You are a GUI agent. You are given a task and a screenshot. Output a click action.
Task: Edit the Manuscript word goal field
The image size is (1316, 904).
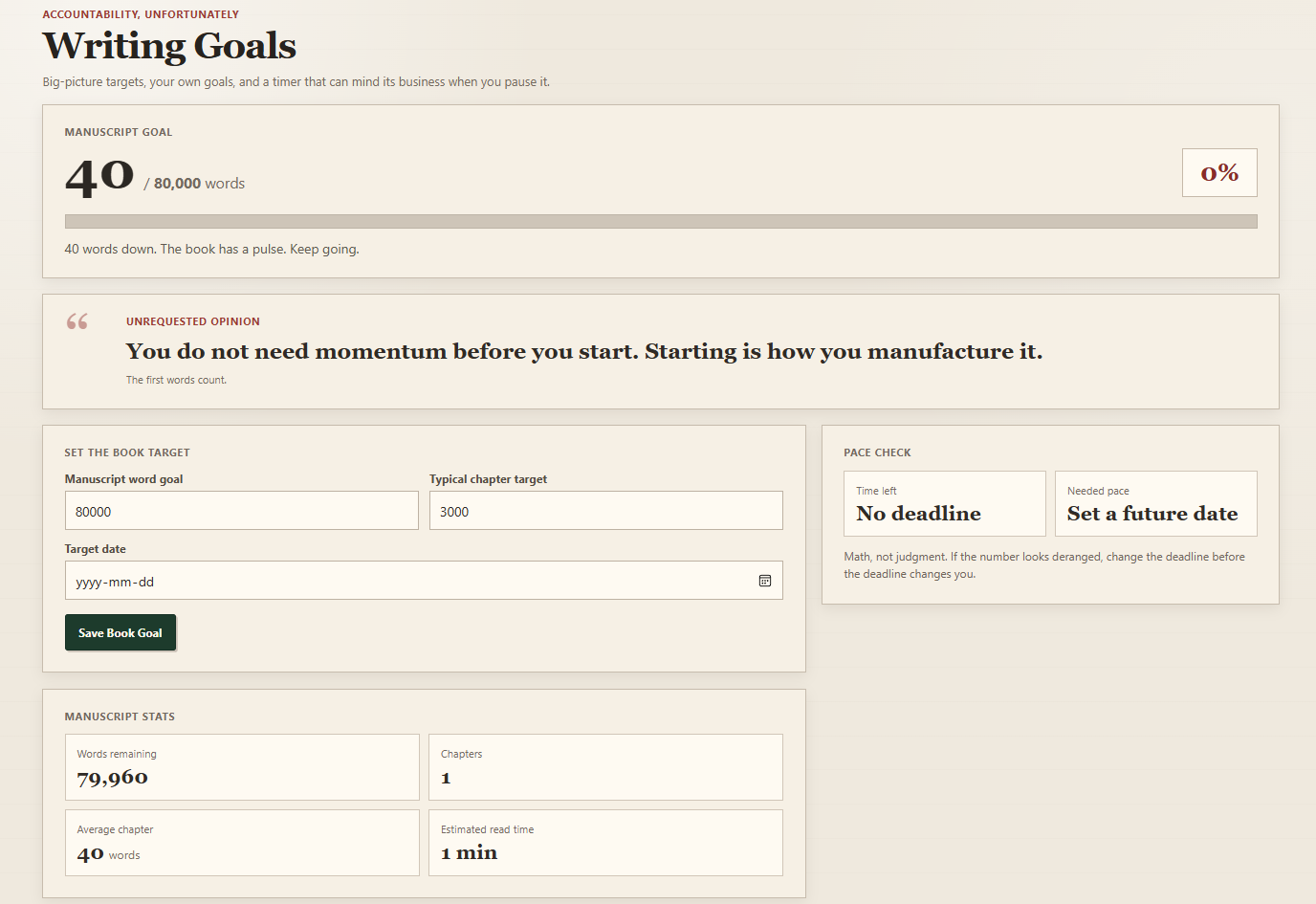coord(242,511)
